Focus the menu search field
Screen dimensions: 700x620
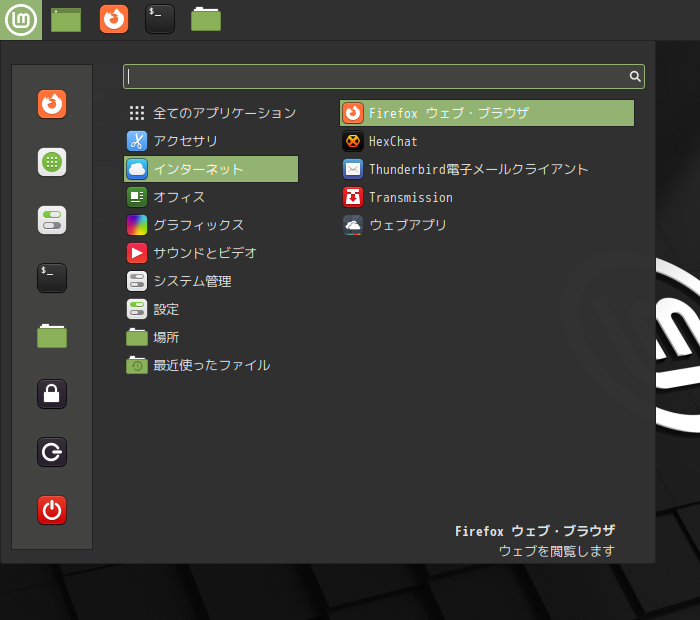click(383, 76)
